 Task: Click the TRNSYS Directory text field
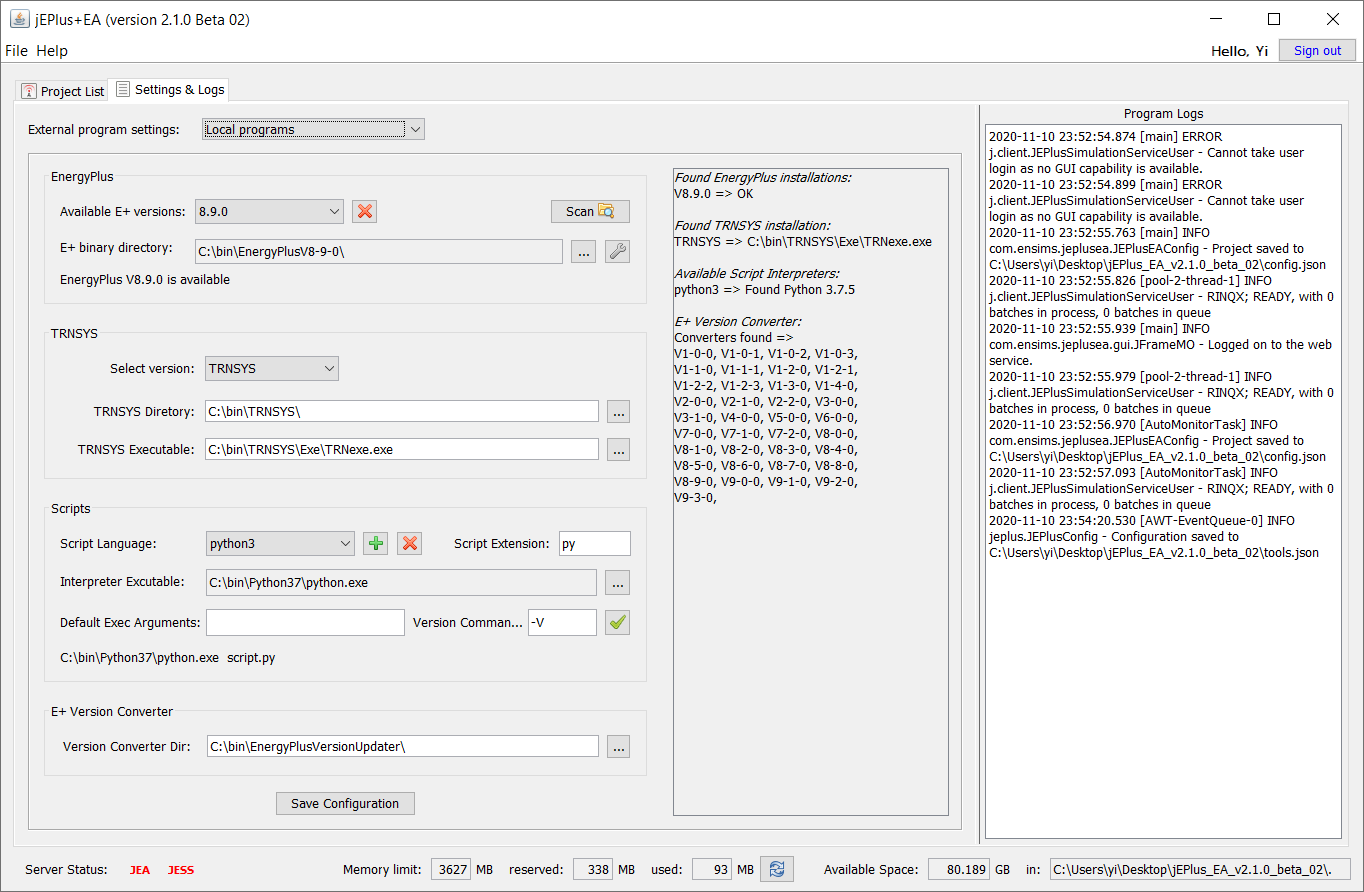point(402,411)
